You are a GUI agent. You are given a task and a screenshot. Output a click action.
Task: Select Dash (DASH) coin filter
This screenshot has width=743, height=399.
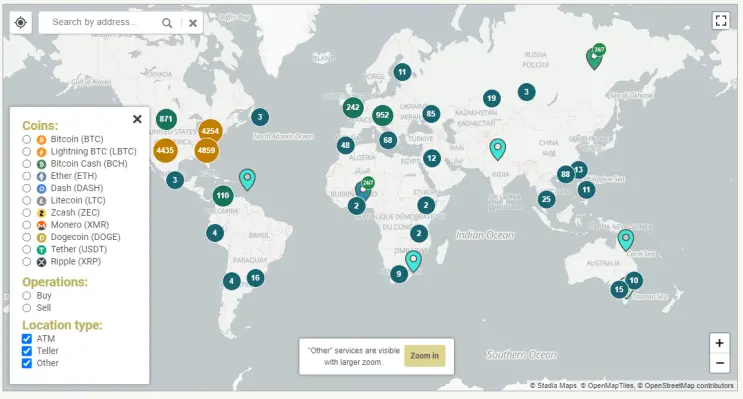[x=27, y=188]
